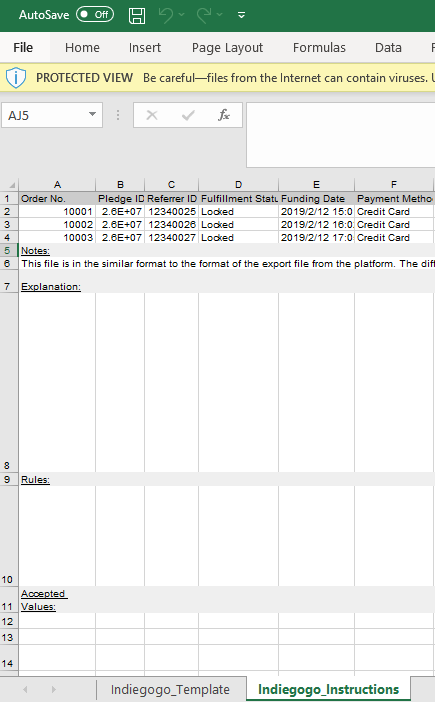Click the Redo arrow icon
The width and height of the screenshot is (435, 702).
[204, 15]
